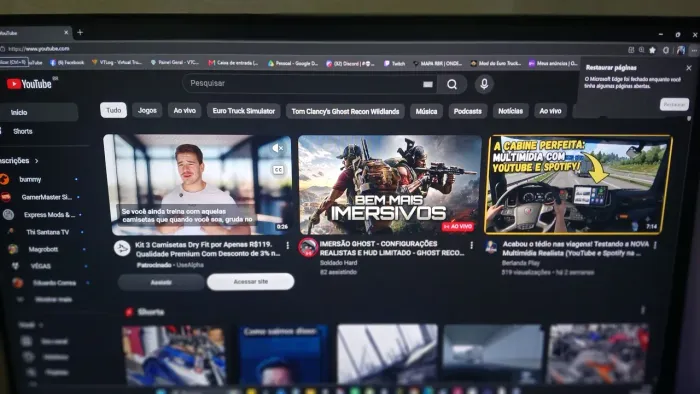Open options menu for Acabou o tédio video

[655, 245]
